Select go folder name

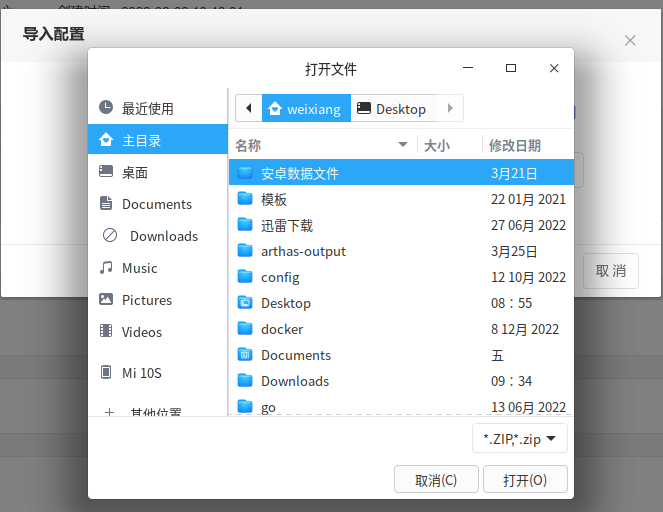tap(268, 408)
